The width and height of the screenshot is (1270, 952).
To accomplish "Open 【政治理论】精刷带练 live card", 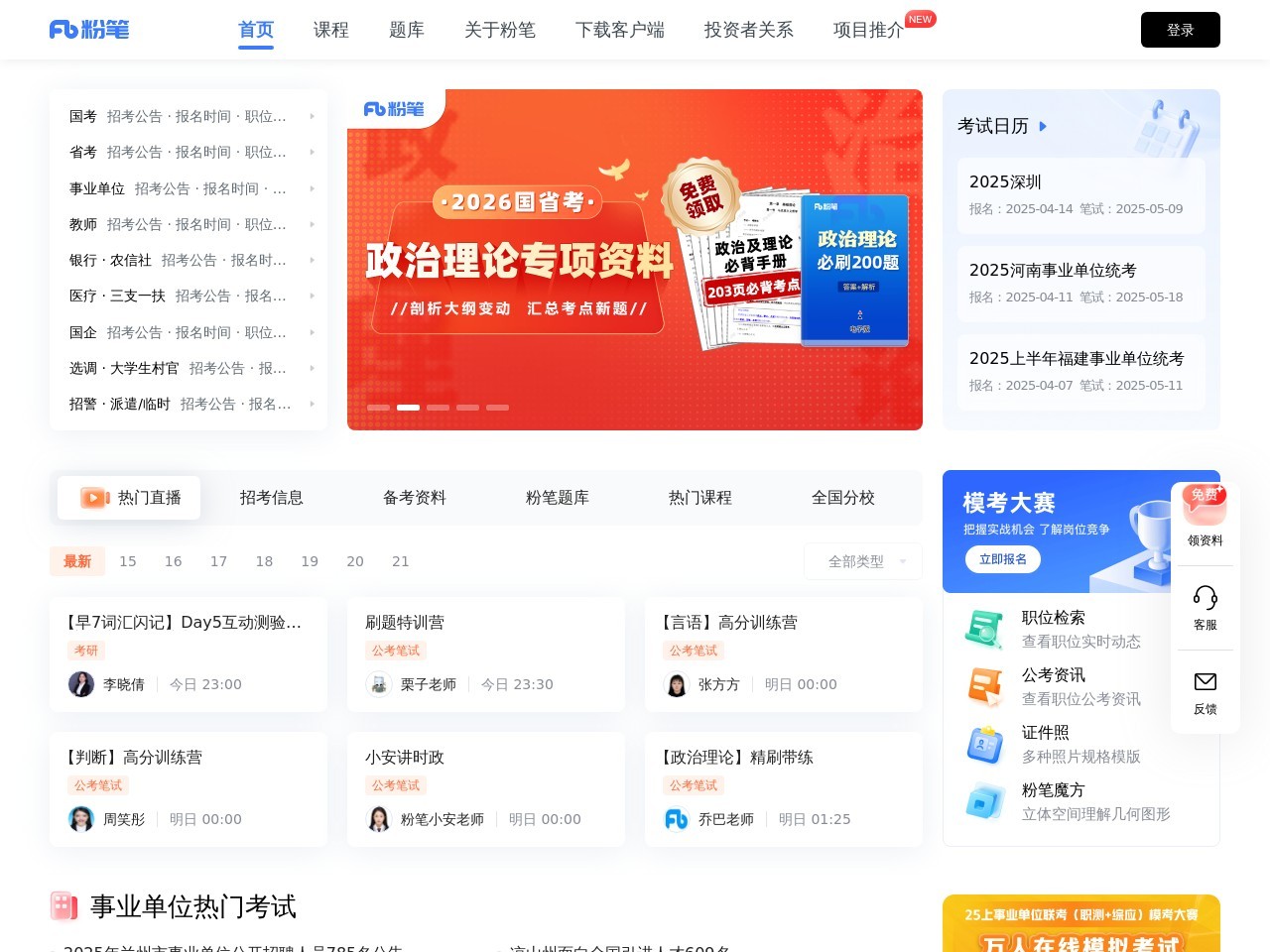I will click(x=784, y=789).
